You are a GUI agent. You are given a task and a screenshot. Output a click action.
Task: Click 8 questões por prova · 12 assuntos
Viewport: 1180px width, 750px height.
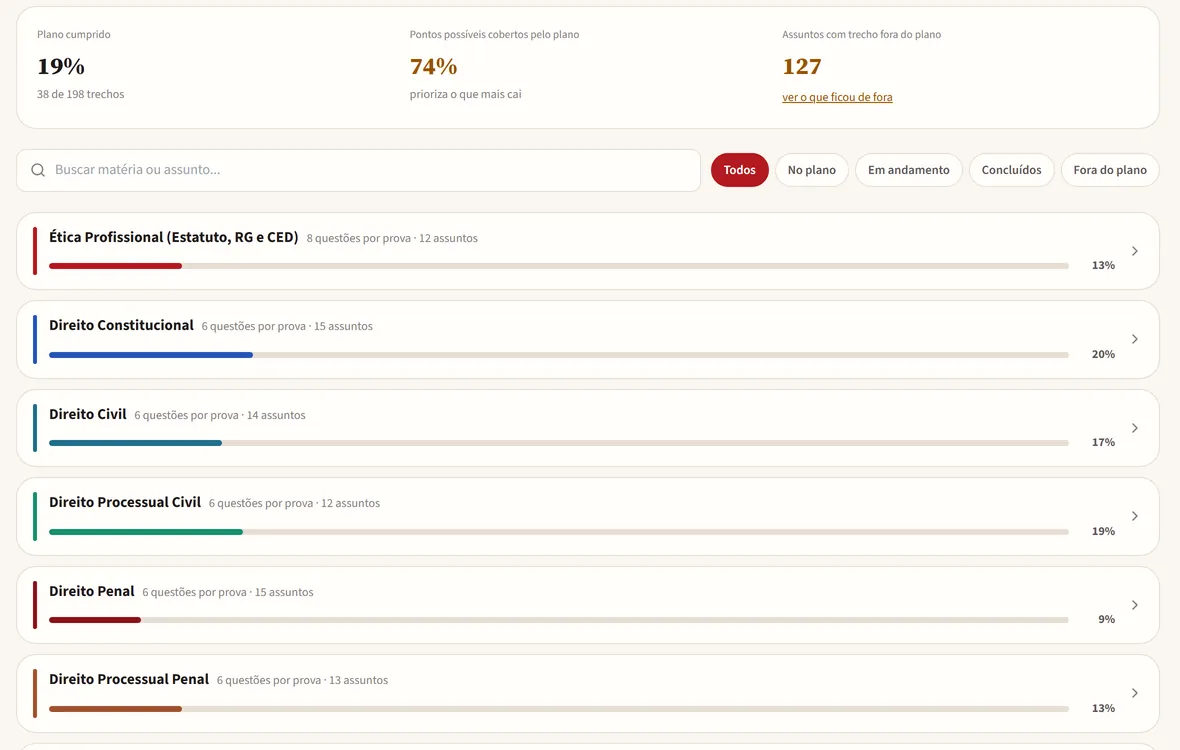pos(392,238)
